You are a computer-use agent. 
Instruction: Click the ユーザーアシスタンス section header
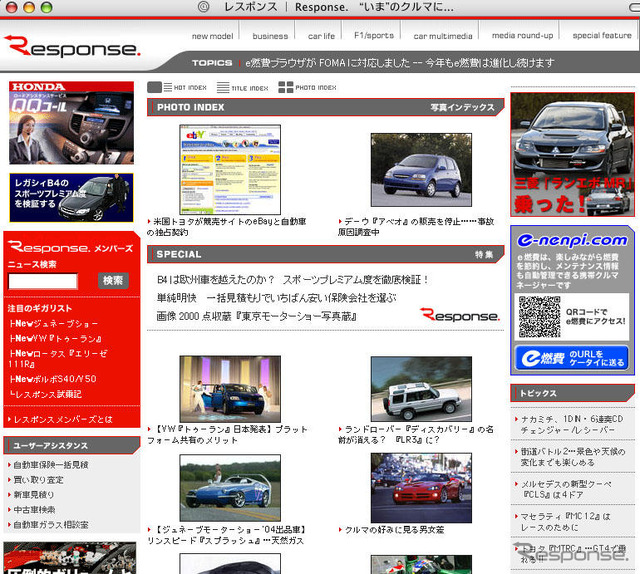pyautogui.click(x=71, y=445)
